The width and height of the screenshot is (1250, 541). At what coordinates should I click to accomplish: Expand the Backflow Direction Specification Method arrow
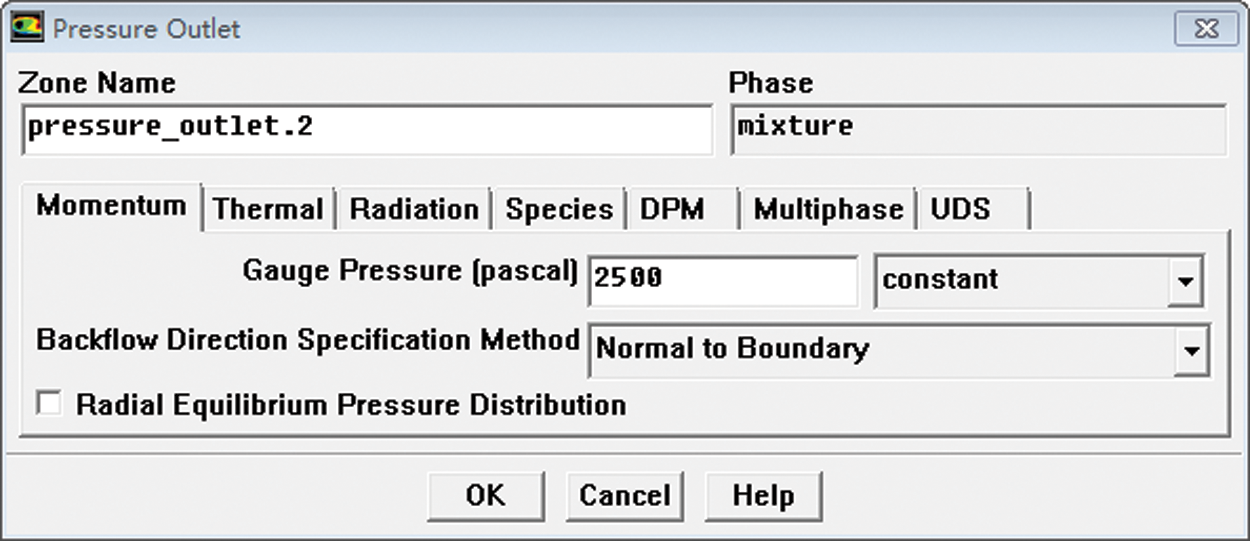point(1189,350)
